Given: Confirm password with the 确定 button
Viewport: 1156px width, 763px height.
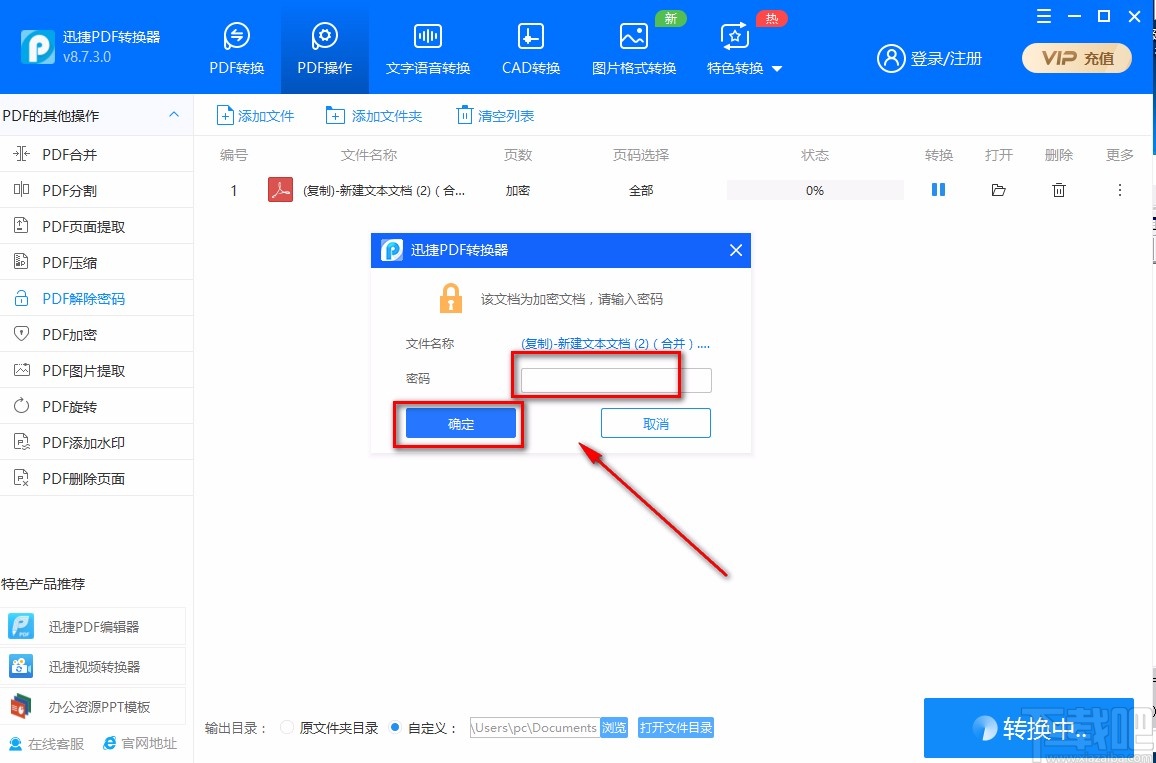Looking at the screenshot, I should pyautogui.click(x=459, y=423).
